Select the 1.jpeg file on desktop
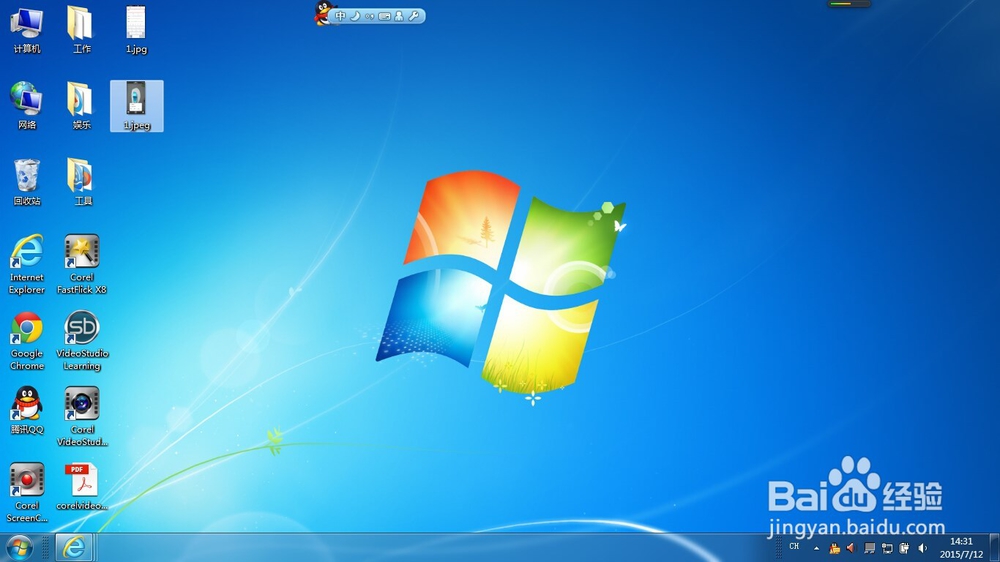The height and width of the screenshot is (562, 1000). click(136, 106)
